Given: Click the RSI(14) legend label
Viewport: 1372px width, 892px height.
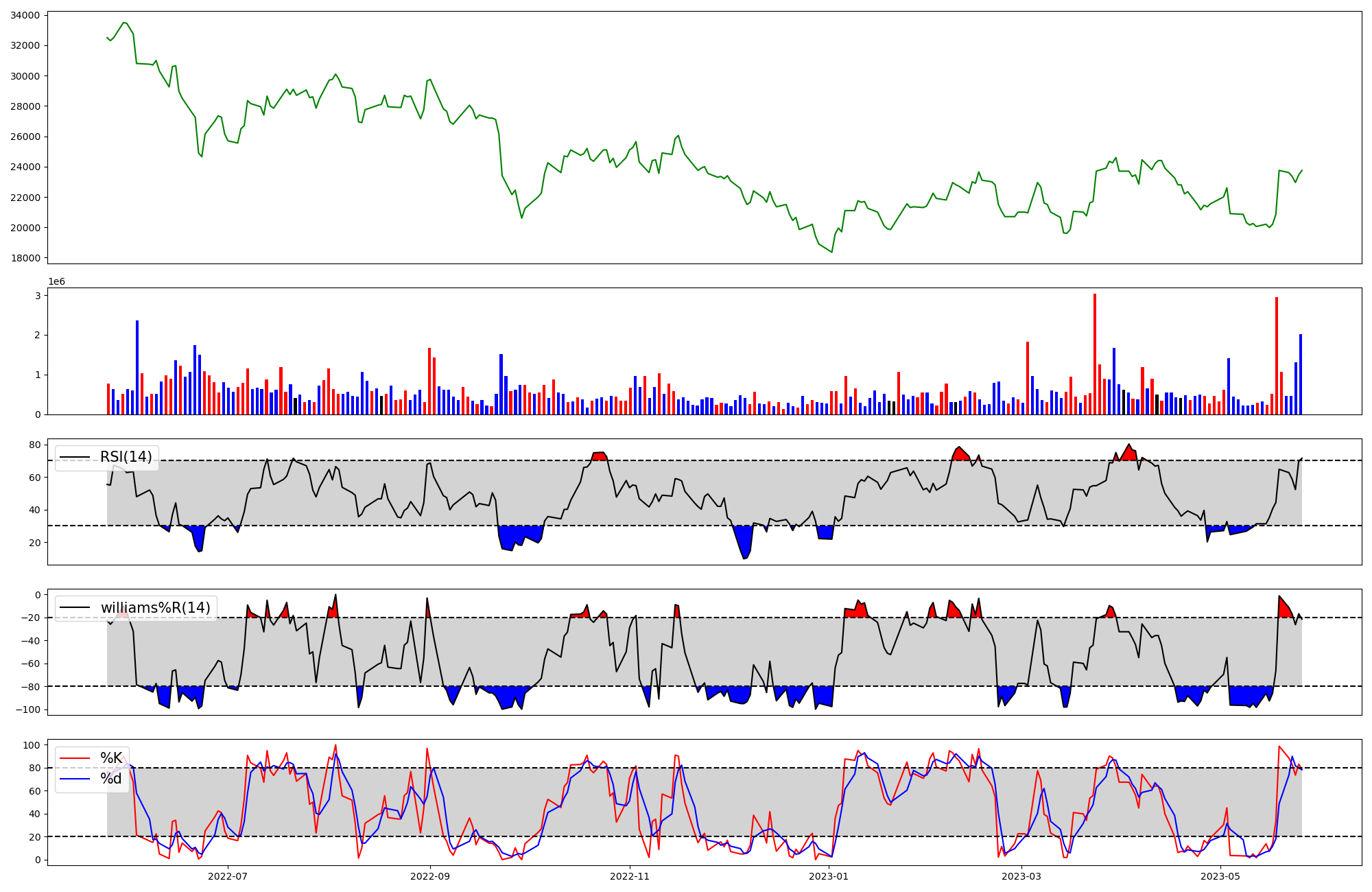Looking at the screenshot, I should [x=126, y=457].
